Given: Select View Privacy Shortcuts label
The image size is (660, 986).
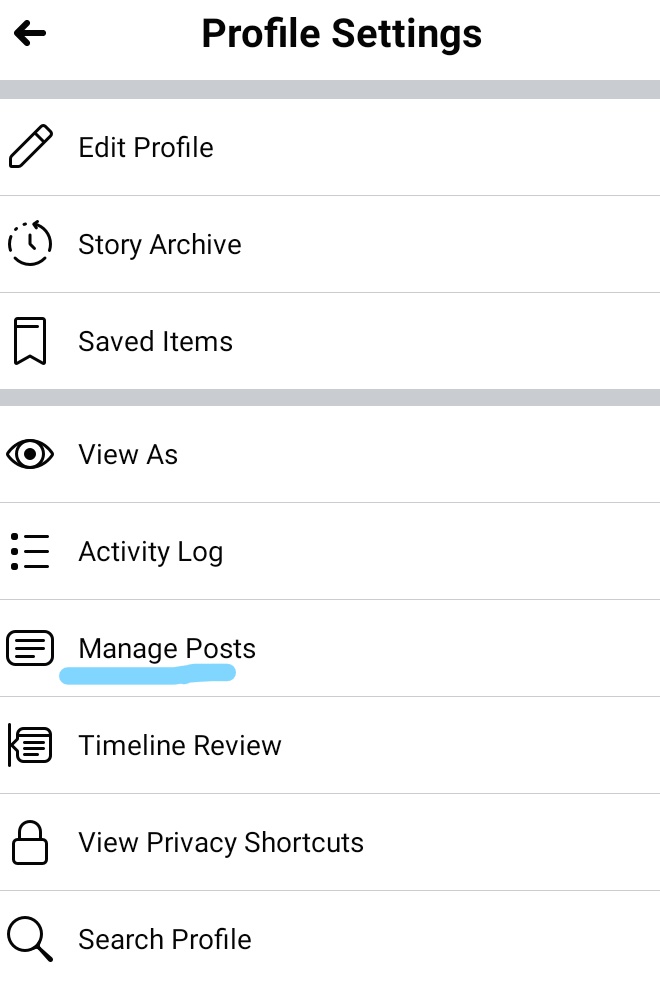Looking at the screenshot, I should 221,843.
